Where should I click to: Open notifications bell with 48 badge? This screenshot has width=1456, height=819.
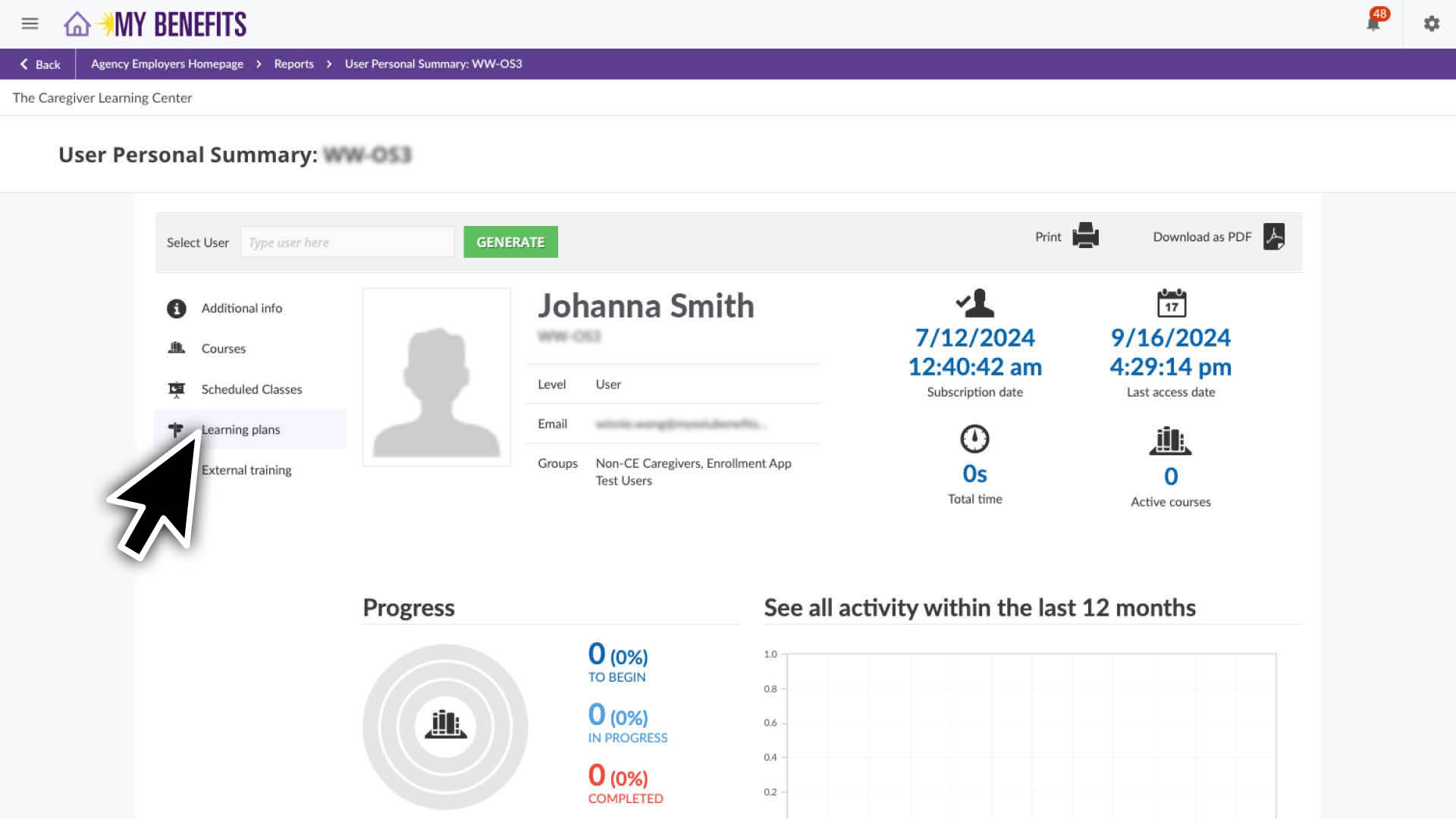click(1373, 24)
